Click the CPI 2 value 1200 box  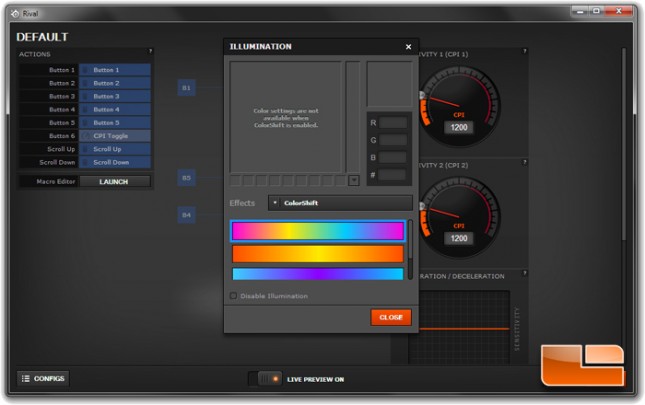pyautogui.click(x=459, y=238)
